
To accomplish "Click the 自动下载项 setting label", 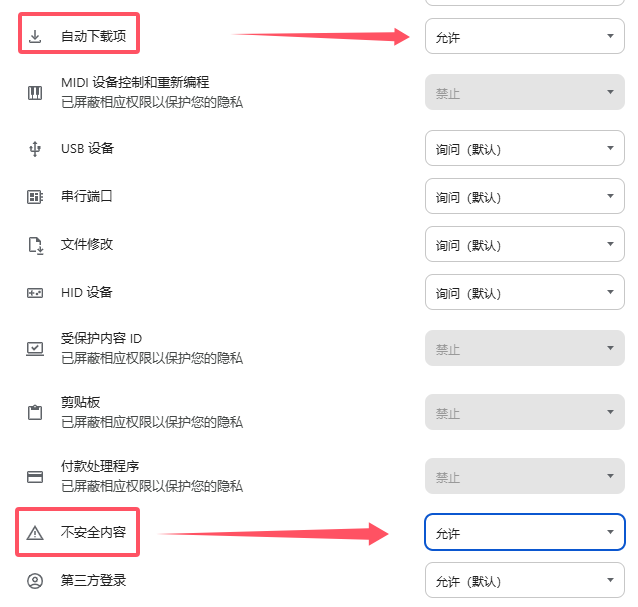I will [x=93, y=37].
